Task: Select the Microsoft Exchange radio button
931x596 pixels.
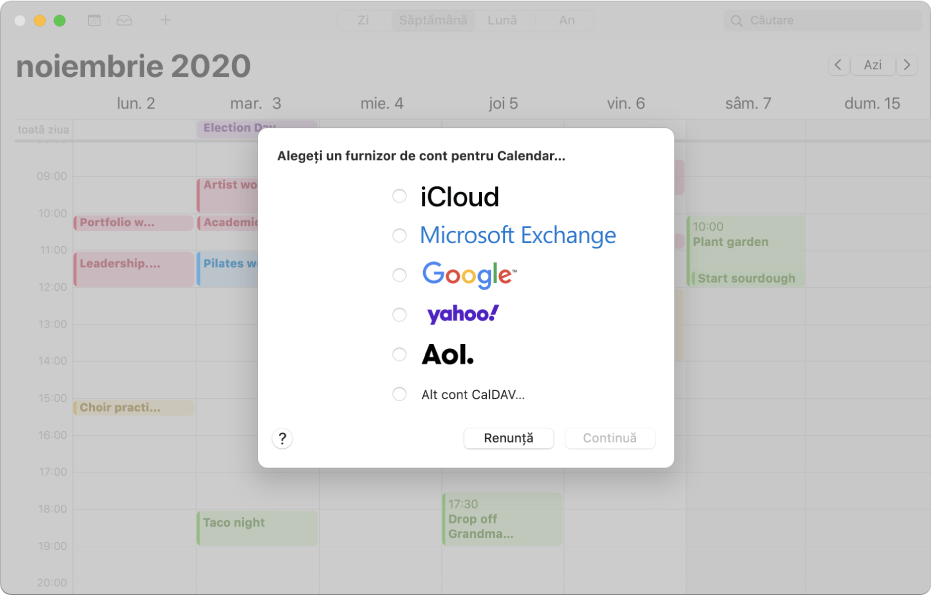Action: [399, 236]
